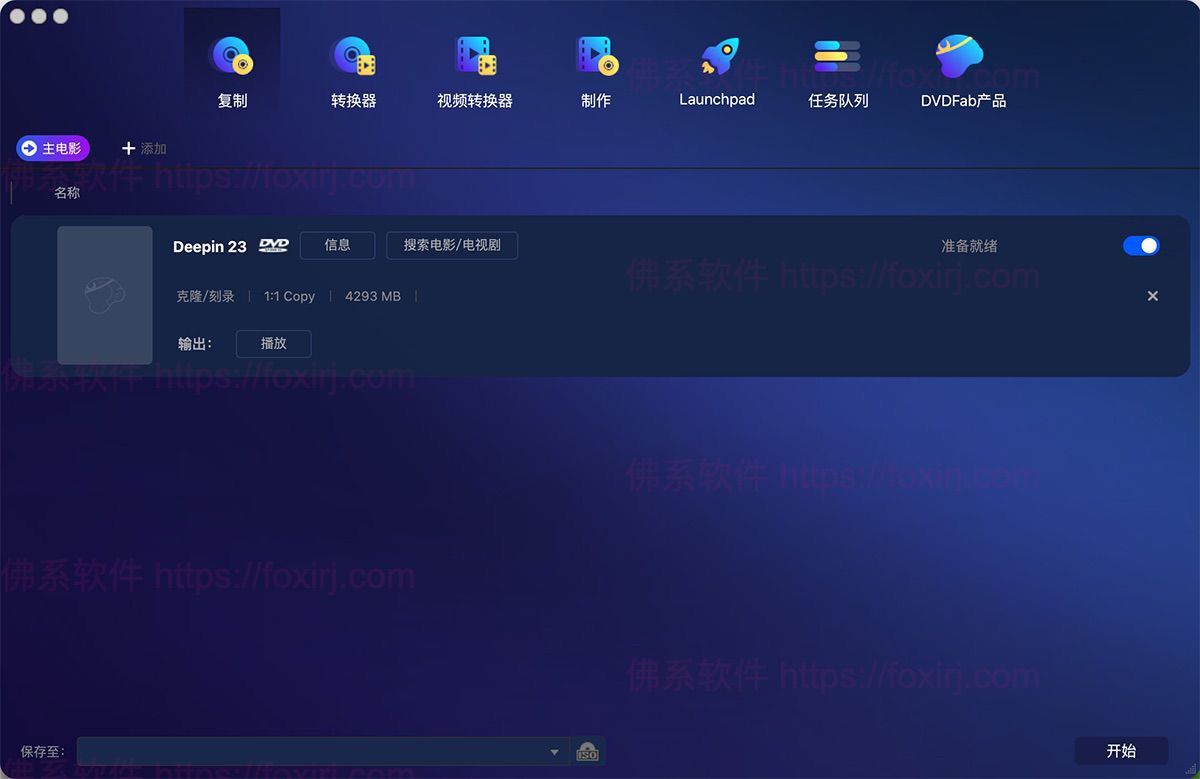
Task: Remove the Deepin 23 task with X
Action: point(1152,296)
